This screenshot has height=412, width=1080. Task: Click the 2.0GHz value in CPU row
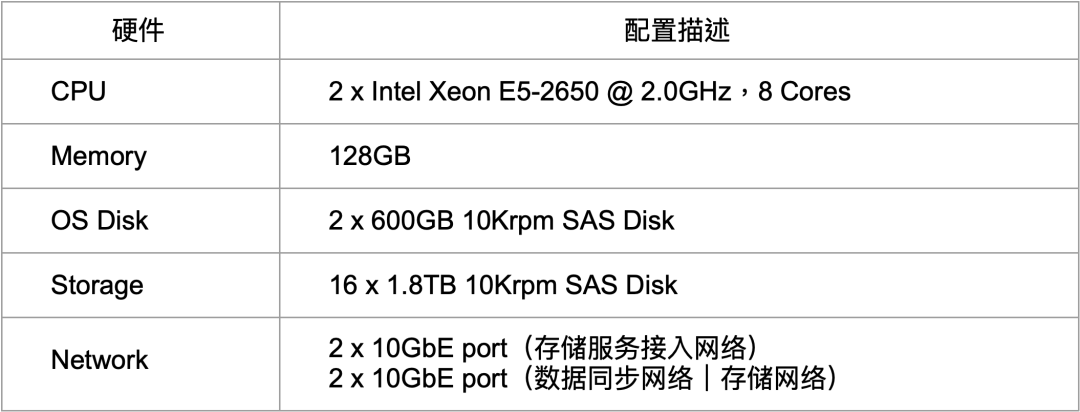pos(679,93)
